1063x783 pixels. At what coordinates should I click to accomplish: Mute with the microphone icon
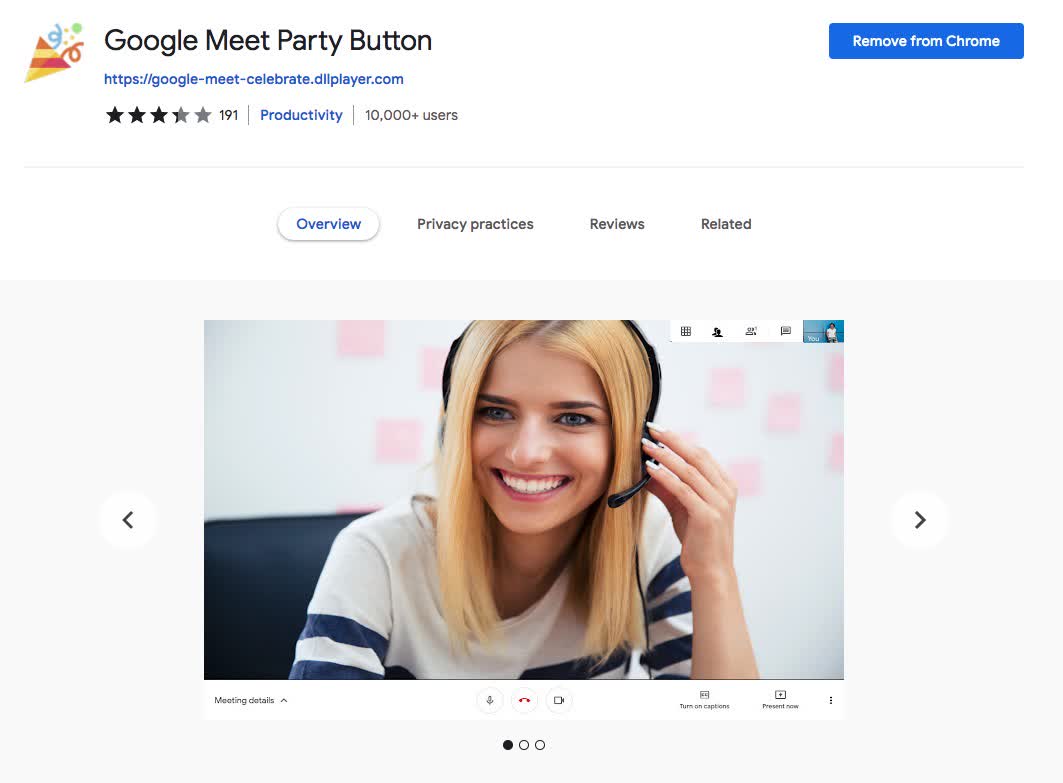click(x=490, y=700)
